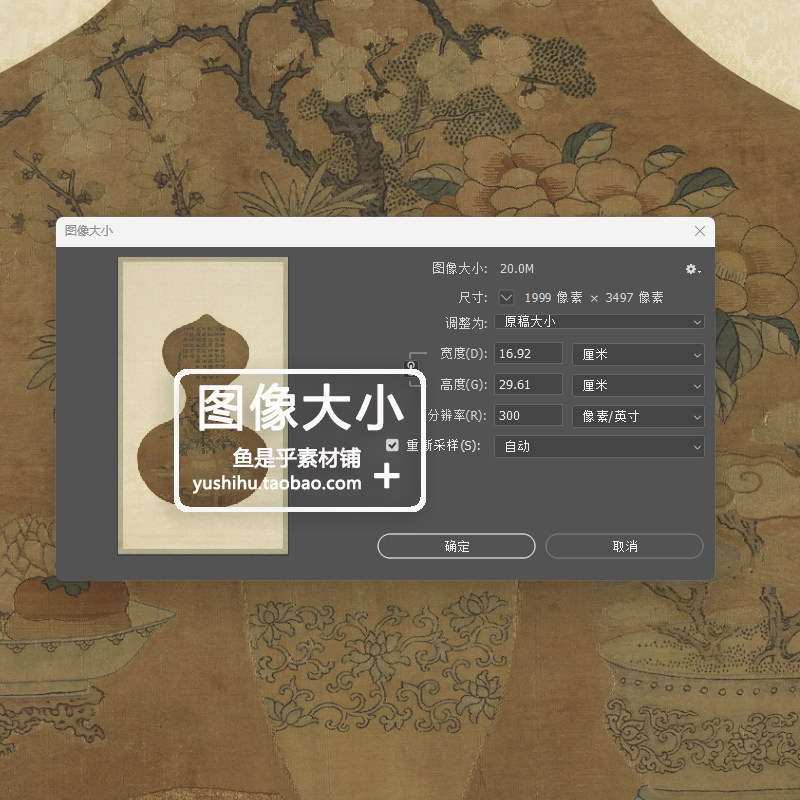Click the small arrow next to the gear icon
The image size is (800, 800).
[x=702, y=270]
